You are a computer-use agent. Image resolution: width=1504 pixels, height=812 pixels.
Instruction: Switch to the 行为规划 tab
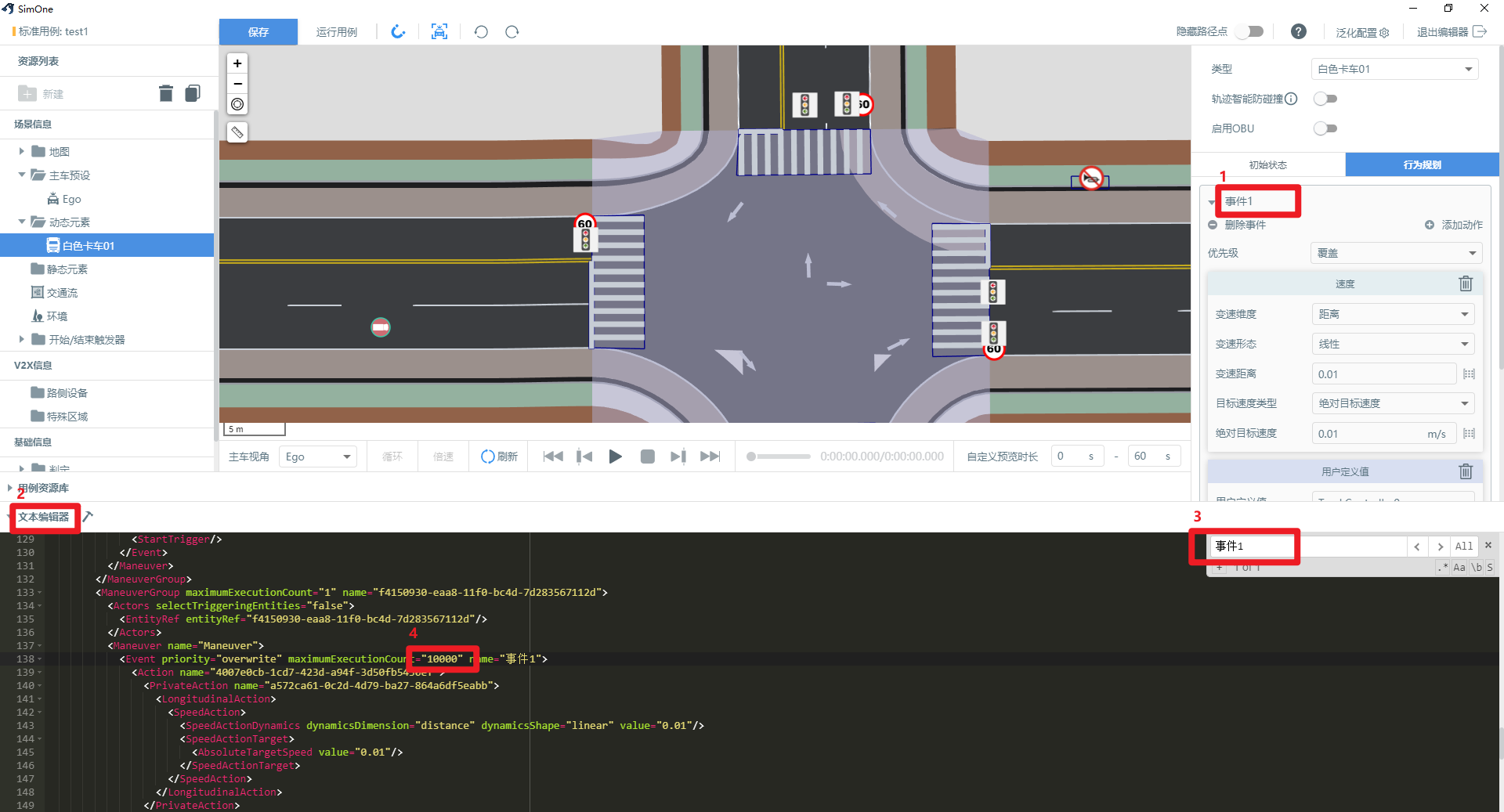click(x=1422, y=165)
